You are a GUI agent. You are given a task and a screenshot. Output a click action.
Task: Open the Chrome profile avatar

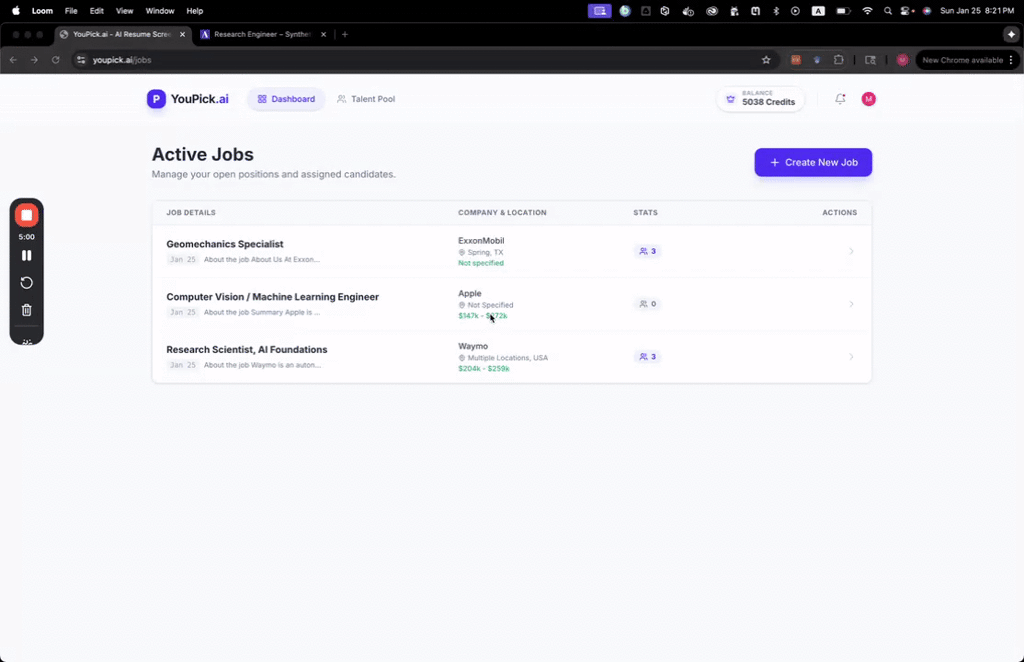click(x=903, y=60)
